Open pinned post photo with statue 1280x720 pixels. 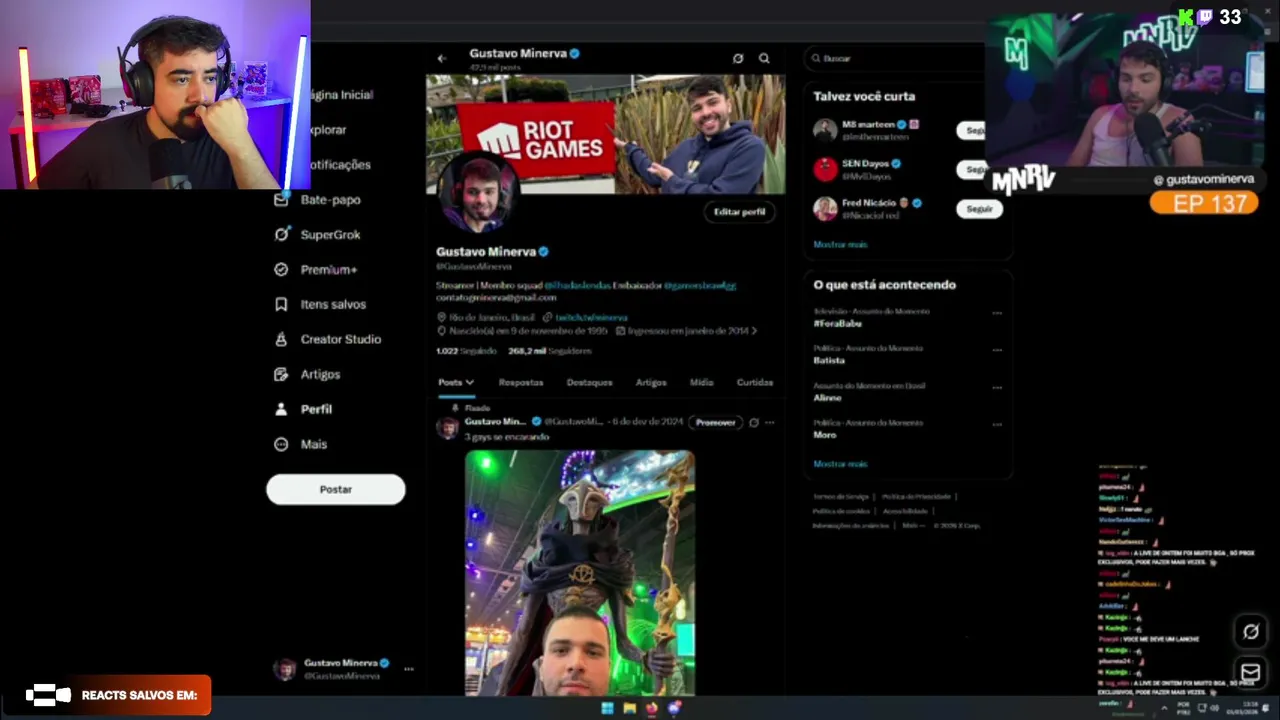click(x=580, y=573)
